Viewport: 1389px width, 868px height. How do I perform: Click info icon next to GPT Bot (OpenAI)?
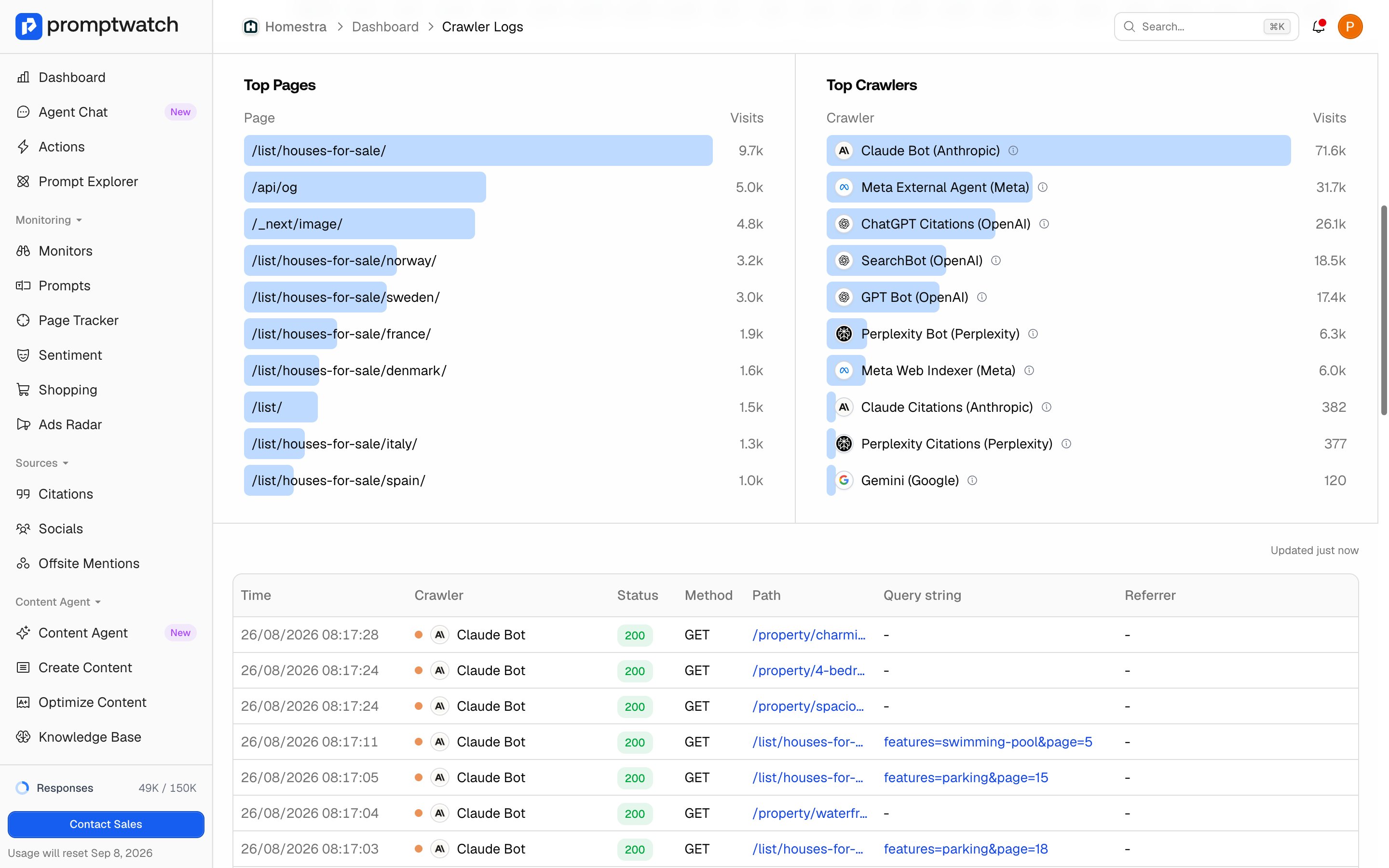pyautogui.click(x=982, y=298)
